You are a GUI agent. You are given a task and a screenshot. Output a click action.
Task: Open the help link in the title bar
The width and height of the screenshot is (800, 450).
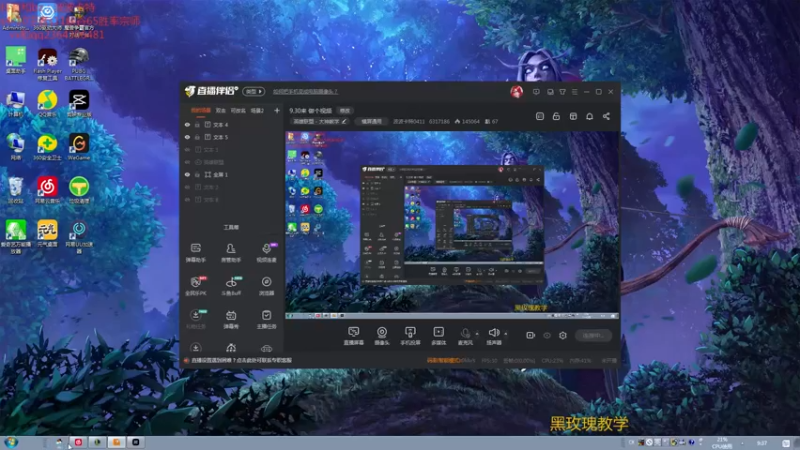(x=305, y=92)
